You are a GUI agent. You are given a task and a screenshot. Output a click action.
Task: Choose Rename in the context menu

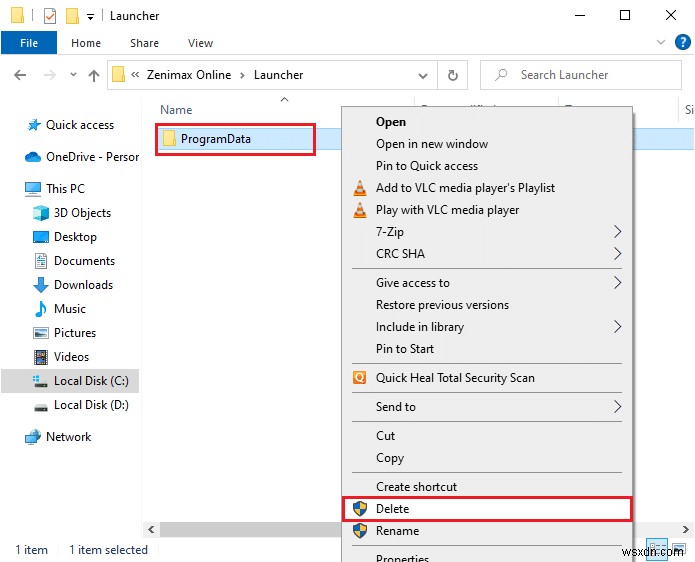pyautogui.click(x=397, y=531)
